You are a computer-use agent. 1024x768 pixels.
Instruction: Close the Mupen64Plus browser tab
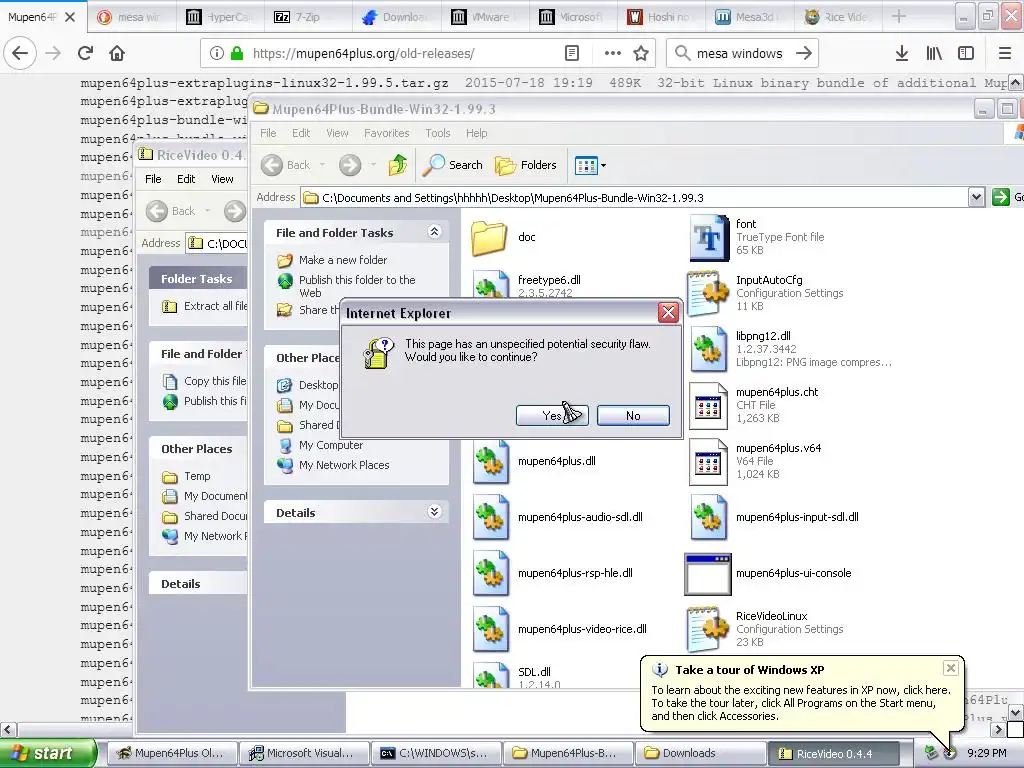click(x=70, y=17)
